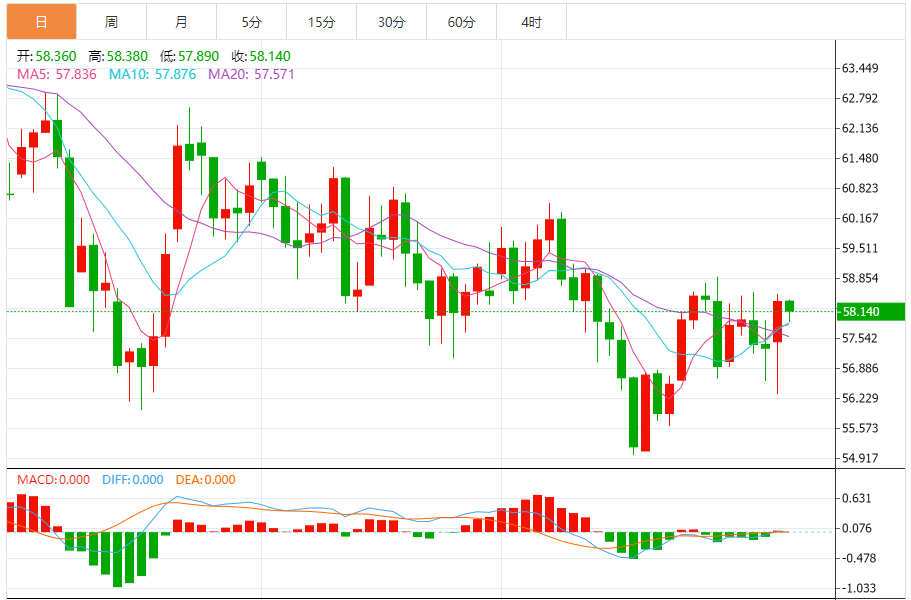
Task: Click the MA10: 57.876 indicator label
Action: coord(153,74)
